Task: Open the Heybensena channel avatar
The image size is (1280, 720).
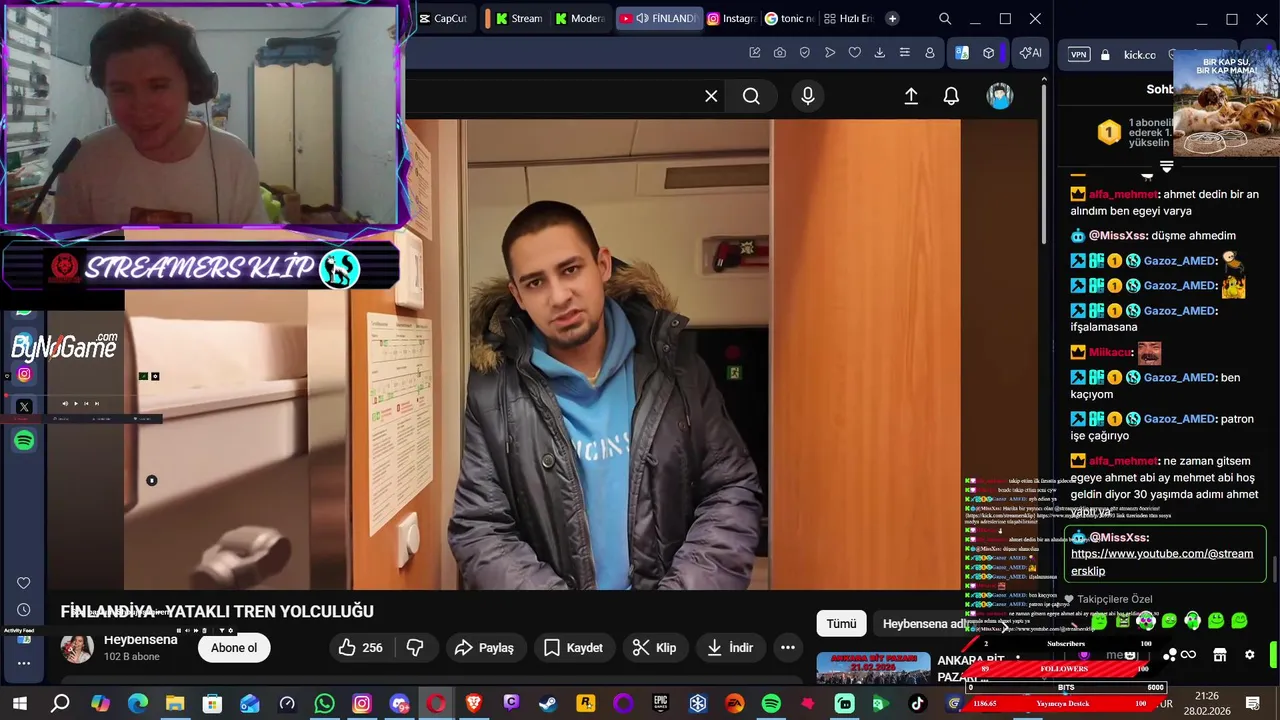Action: coord(77,648)
